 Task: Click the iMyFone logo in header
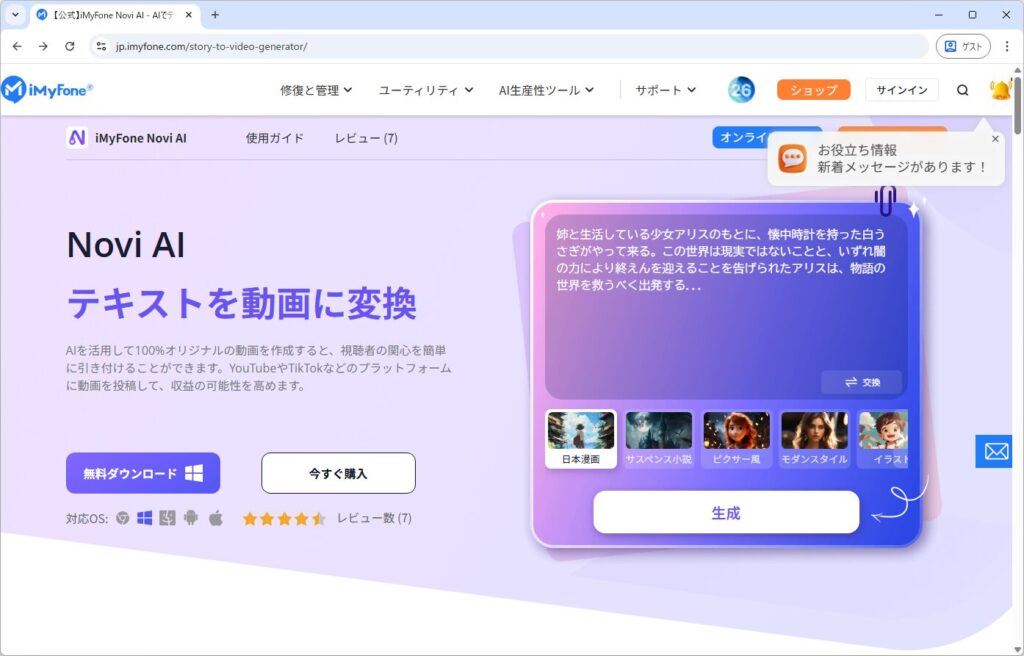[x=47, y=90]
